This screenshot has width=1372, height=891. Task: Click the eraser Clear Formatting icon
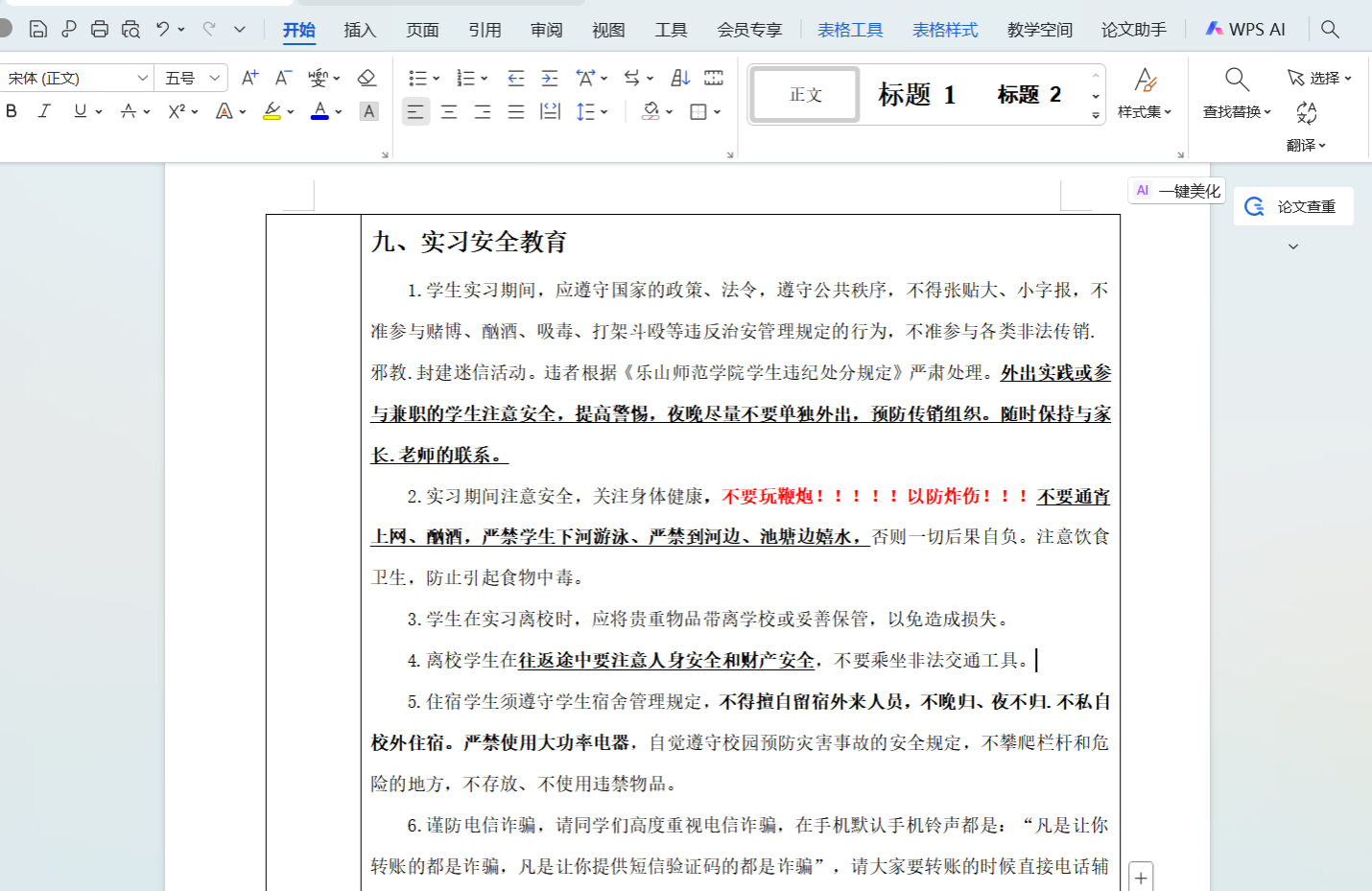367,78
